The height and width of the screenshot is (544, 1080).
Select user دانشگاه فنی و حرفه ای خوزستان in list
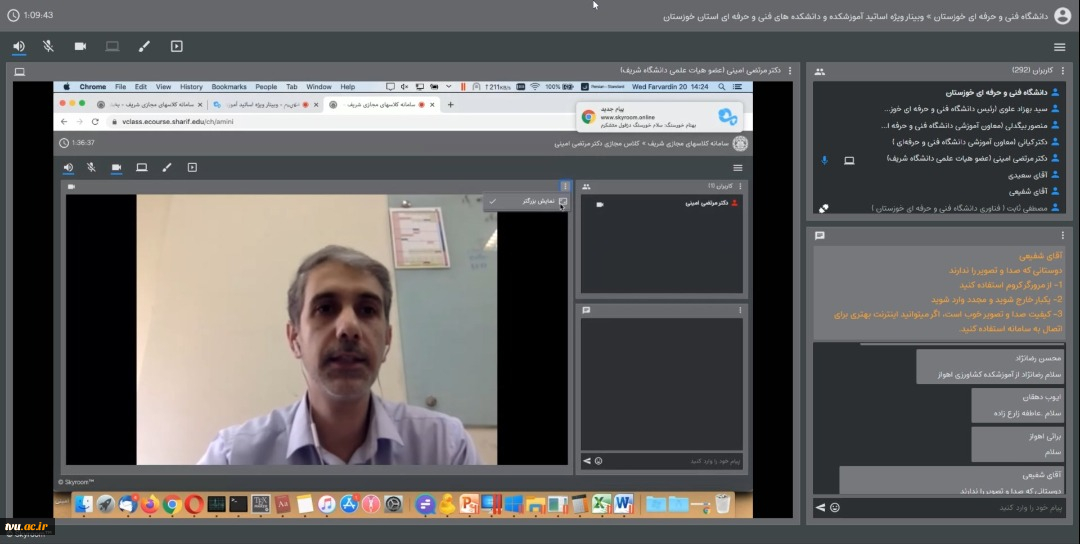[x=996, y=92]
